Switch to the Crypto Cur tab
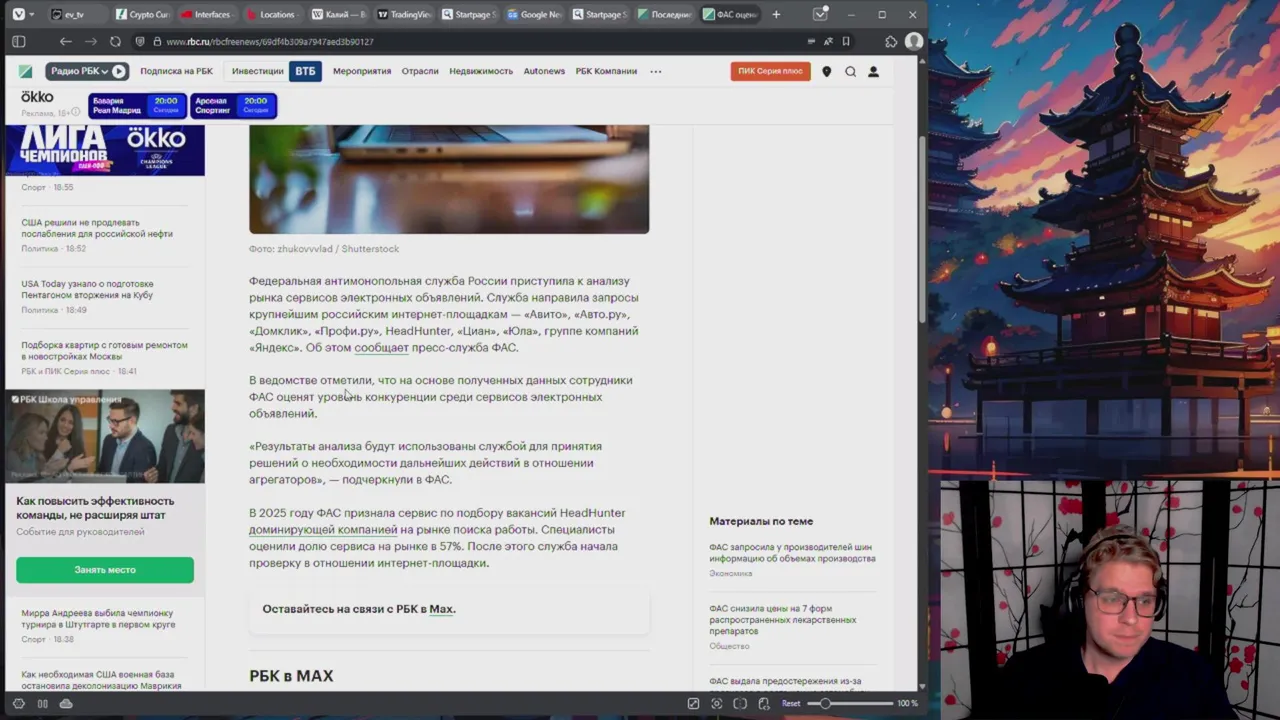 tap(143, 14)
